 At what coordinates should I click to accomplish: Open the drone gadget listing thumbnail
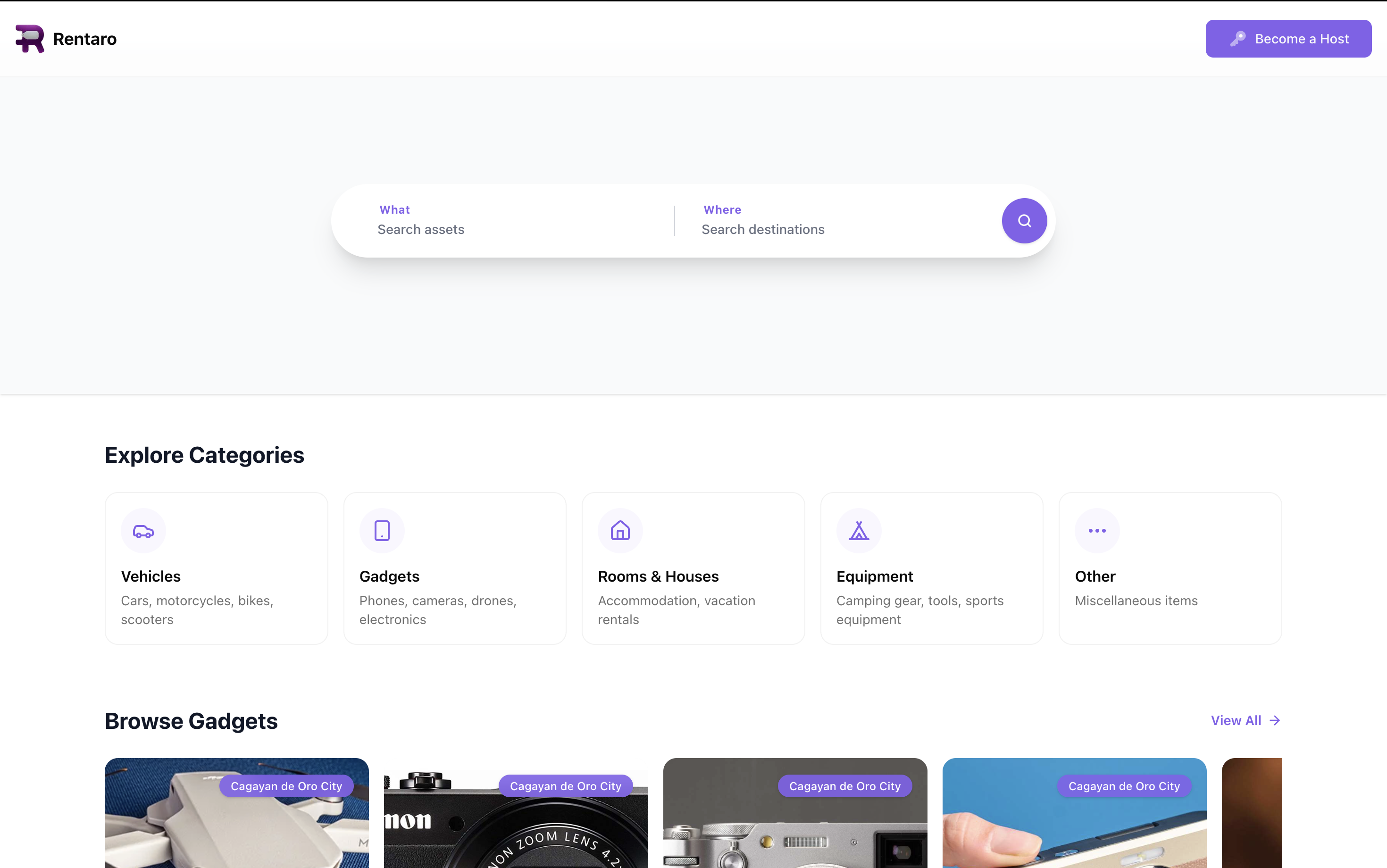236,833
